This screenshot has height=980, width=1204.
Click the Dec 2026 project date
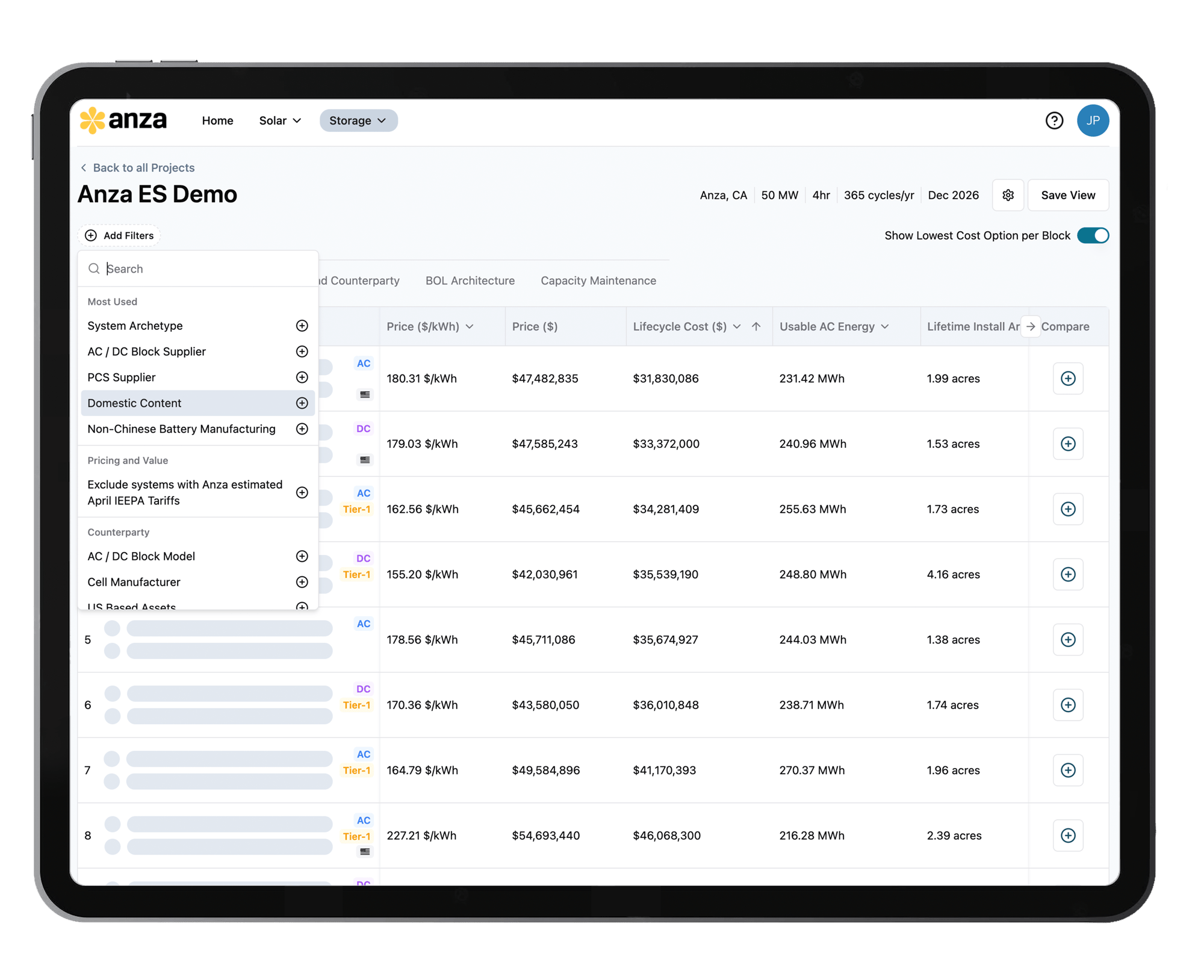click(x=954, y=195)
